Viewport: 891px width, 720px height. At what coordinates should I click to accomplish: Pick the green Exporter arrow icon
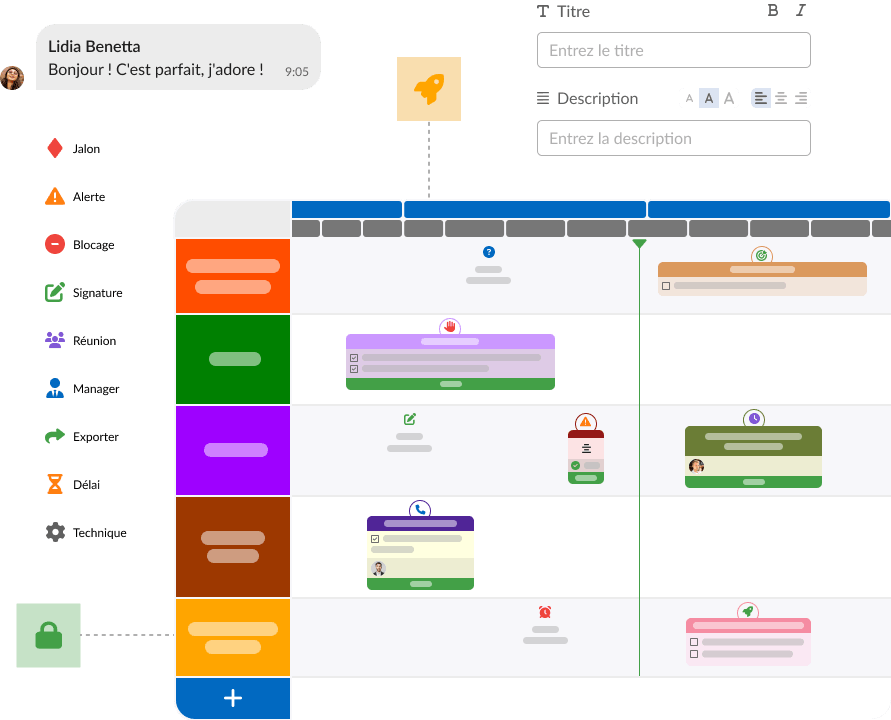click(x=55, y=436)
